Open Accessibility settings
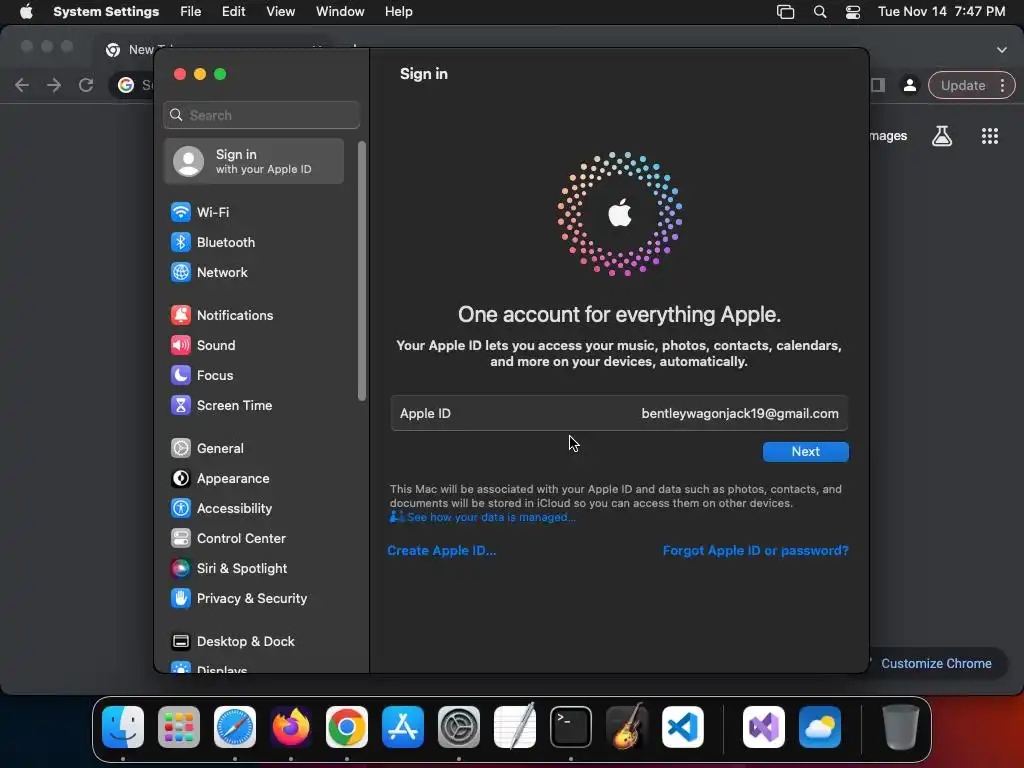 (x=254, y=509)
